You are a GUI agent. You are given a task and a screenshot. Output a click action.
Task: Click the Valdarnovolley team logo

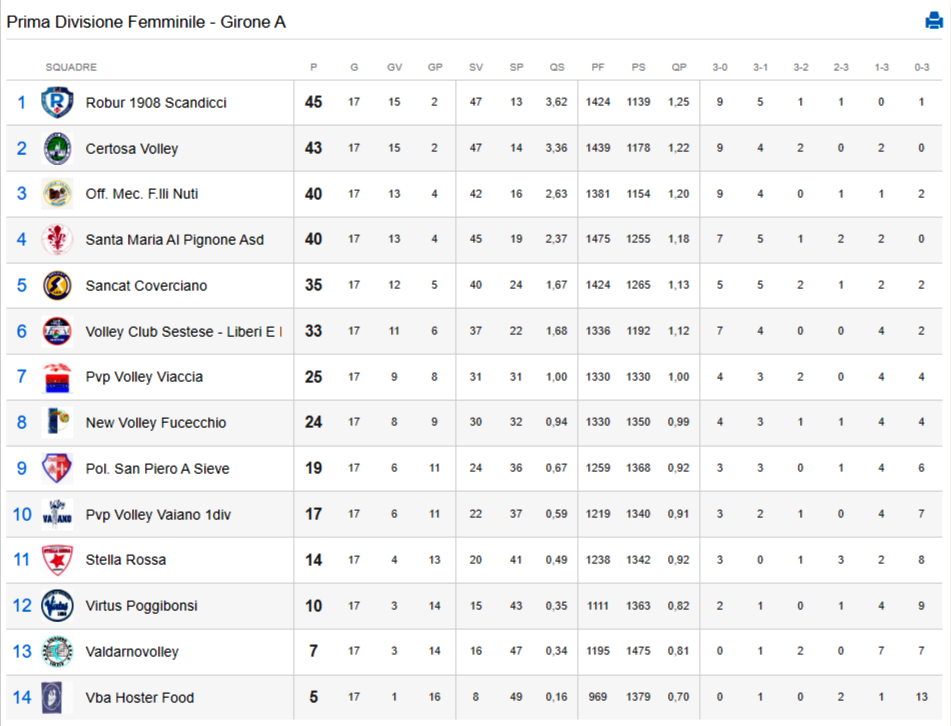57,651
